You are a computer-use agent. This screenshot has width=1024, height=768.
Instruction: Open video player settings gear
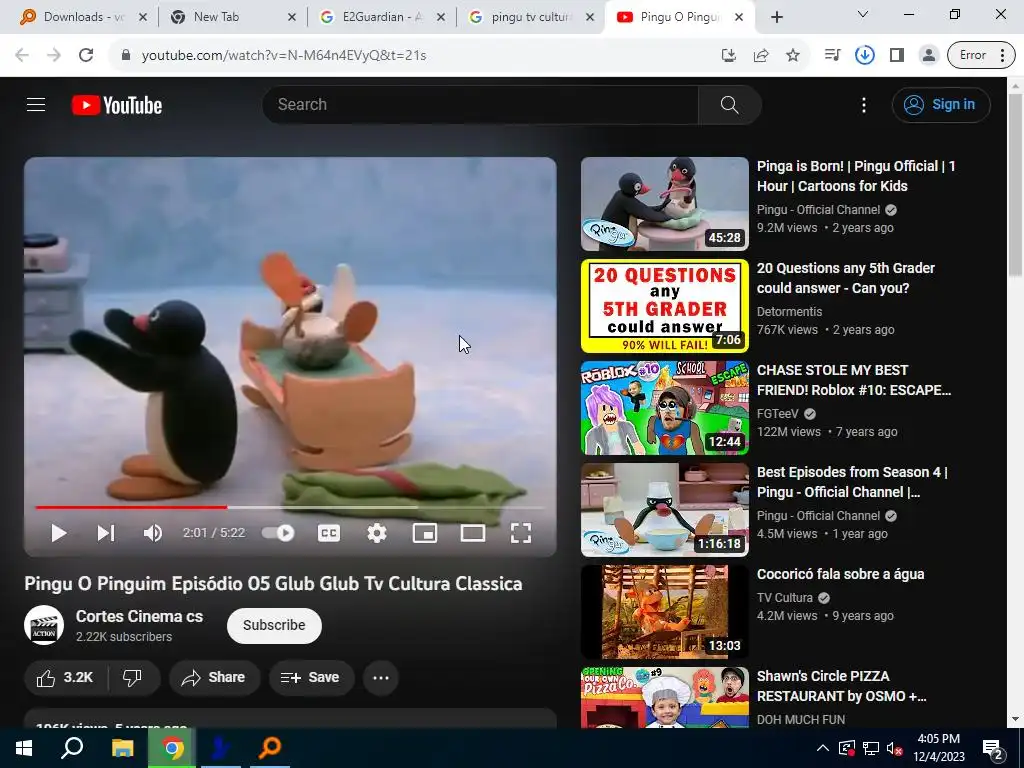[377, 533]
